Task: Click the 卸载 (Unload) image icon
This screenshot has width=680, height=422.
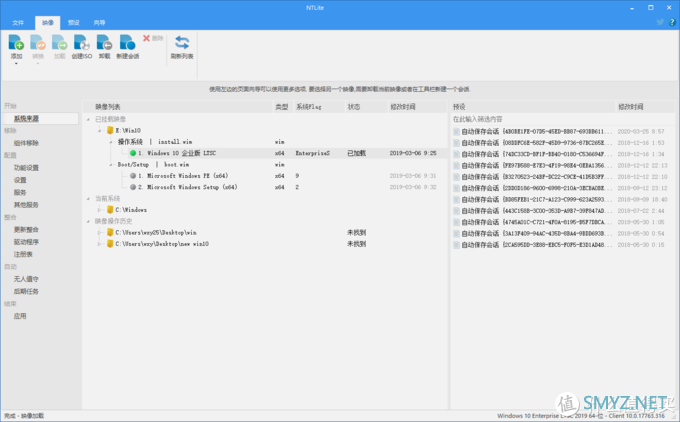Action: coord(103,43)
